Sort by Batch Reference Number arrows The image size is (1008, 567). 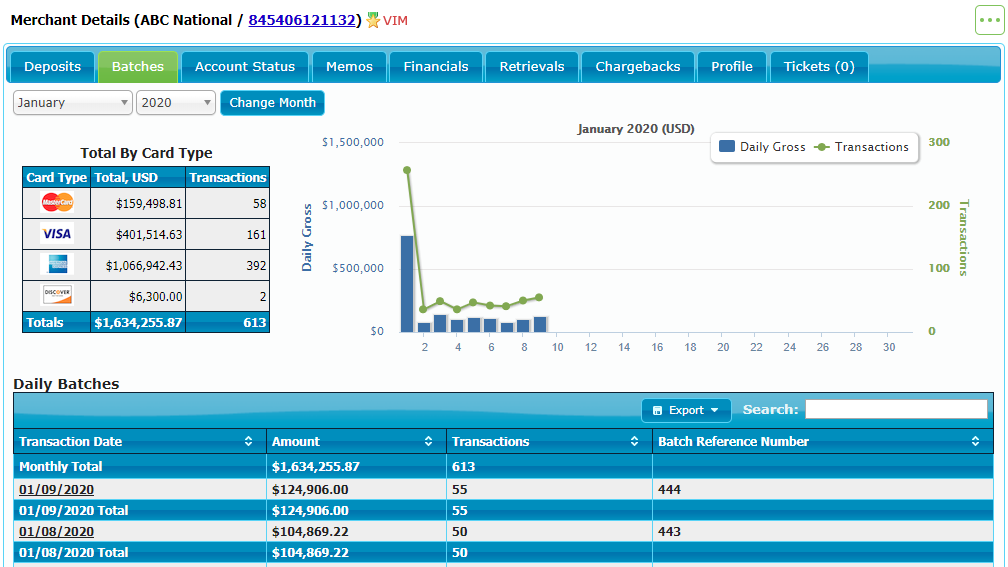coord(975,441)
